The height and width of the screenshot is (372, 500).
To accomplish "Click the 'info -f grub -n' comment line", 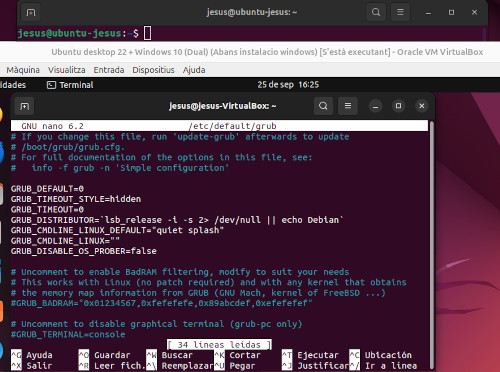I will [x=120, y=168].
